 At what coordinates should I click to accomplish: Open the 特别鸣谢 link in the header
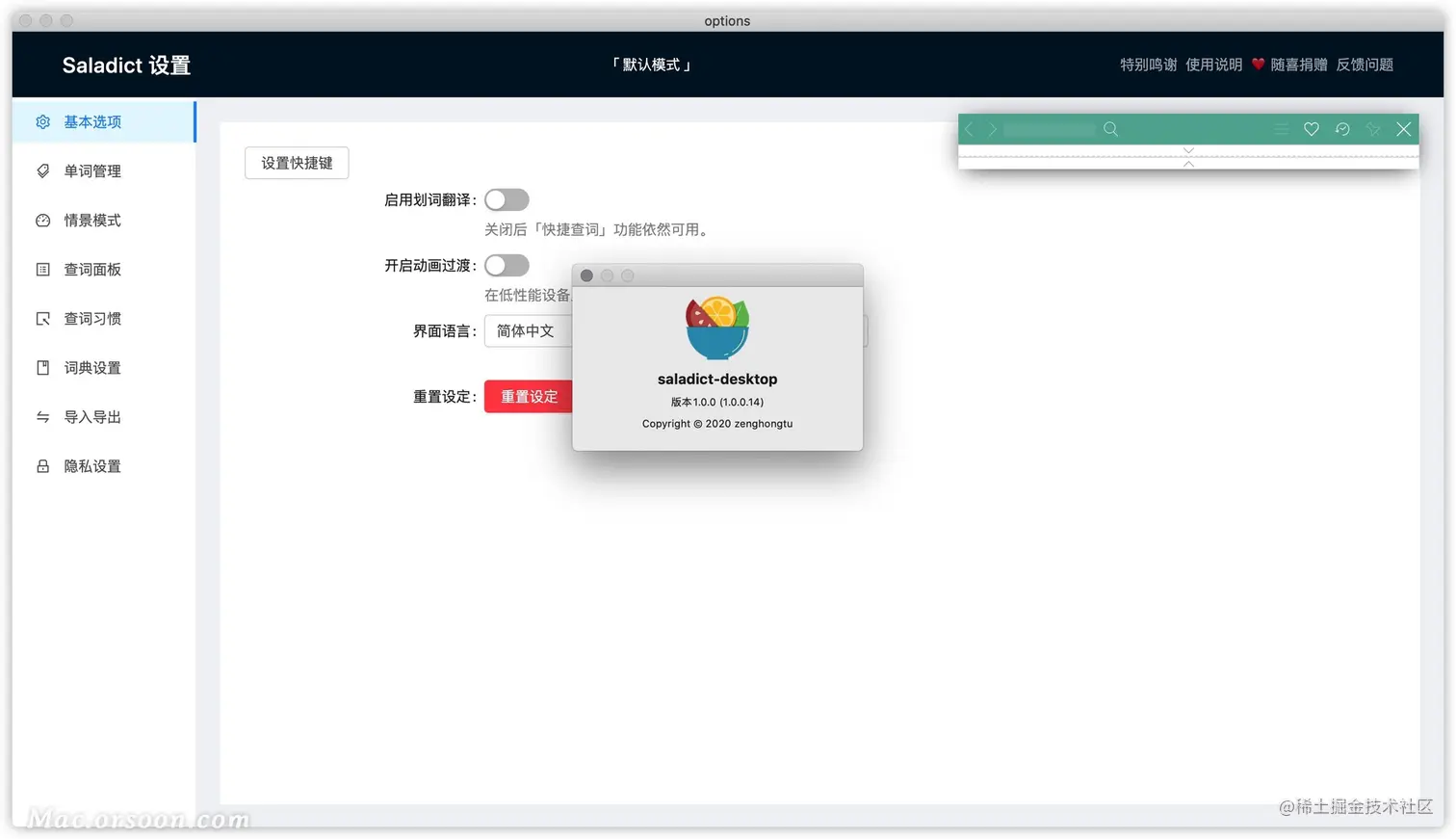click(x=1148, y=65)
